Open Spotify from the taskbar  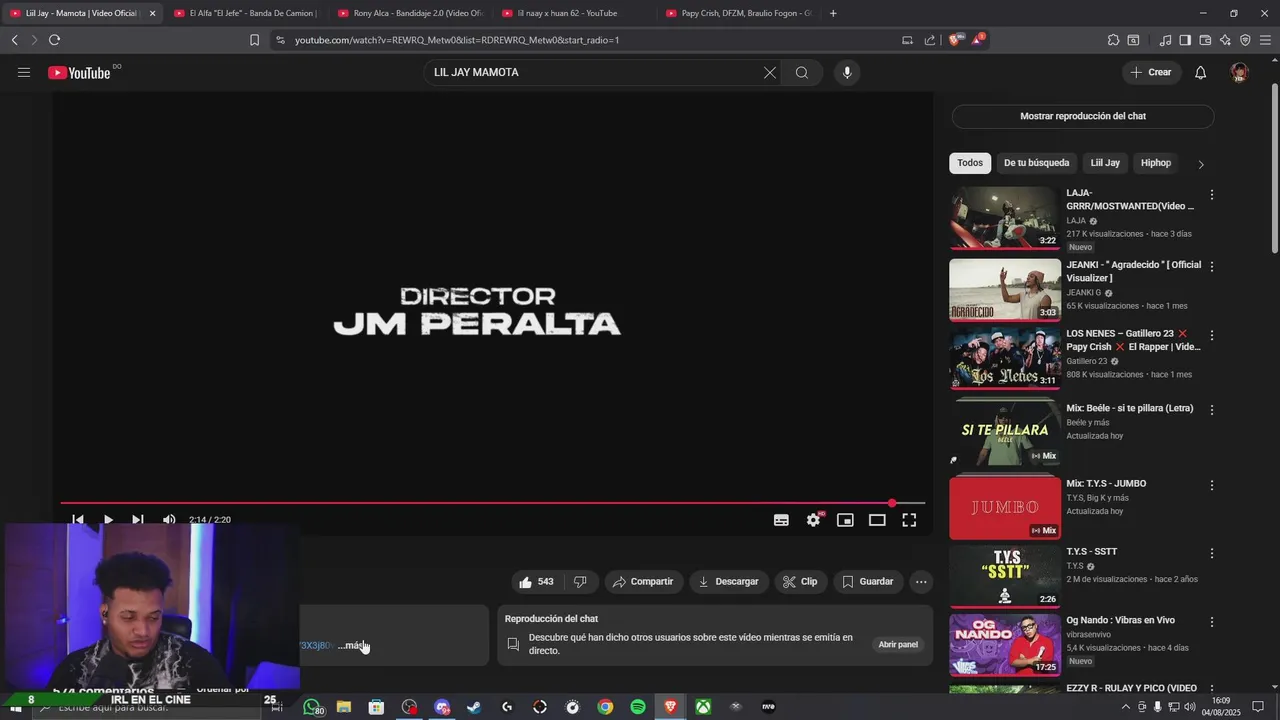pyautogui.click(x=638, y=707)
